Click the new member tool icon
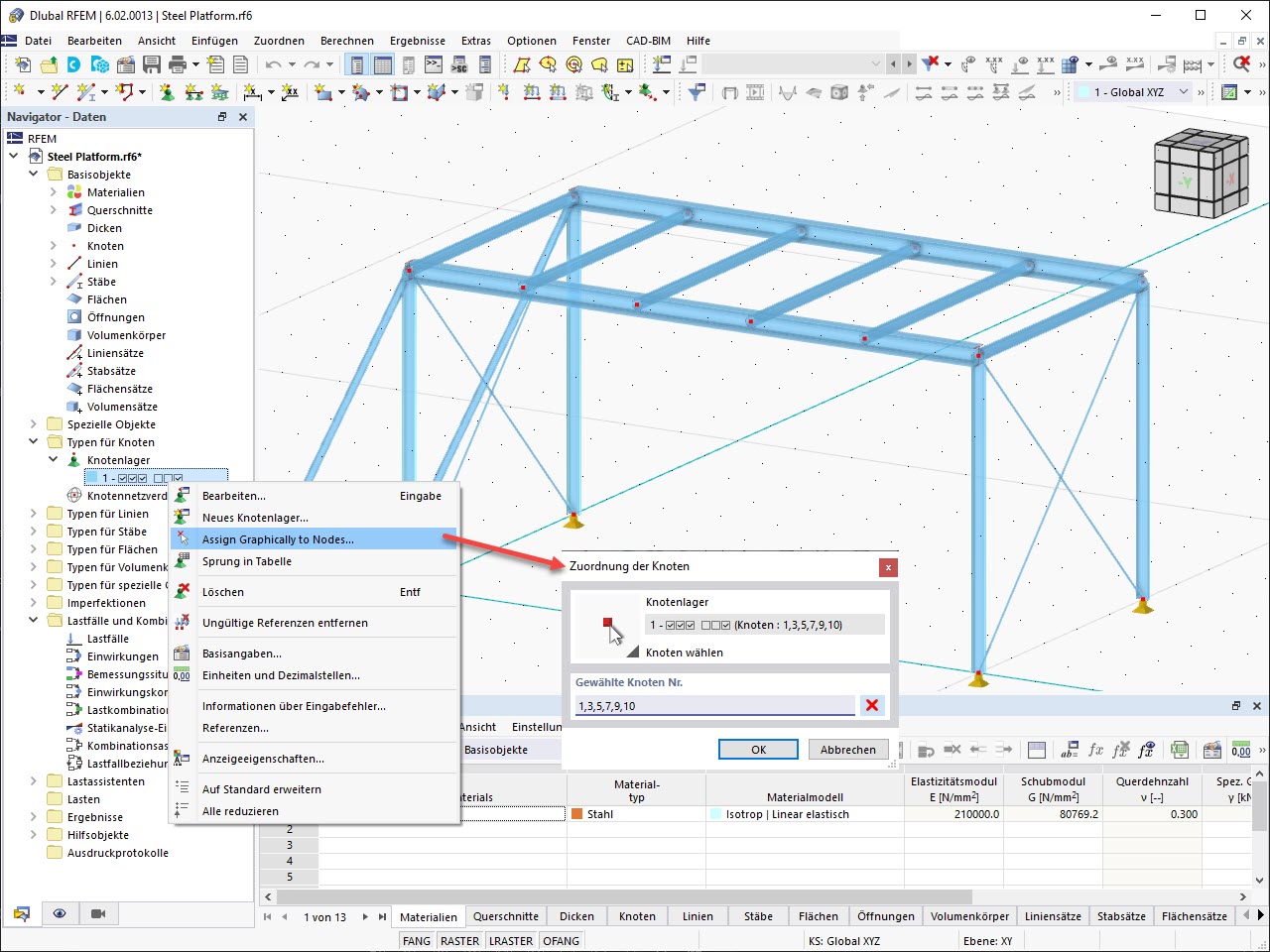1270x952 pixels. click(x=86, y=92)
